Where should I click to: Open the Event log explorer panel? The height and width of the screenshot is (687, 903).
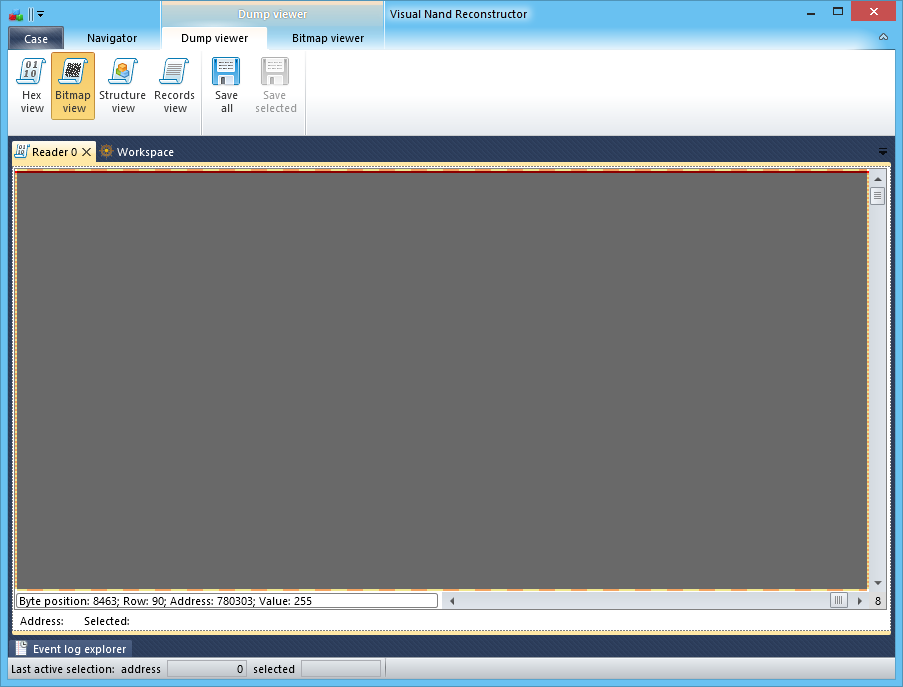click(71, 648)
